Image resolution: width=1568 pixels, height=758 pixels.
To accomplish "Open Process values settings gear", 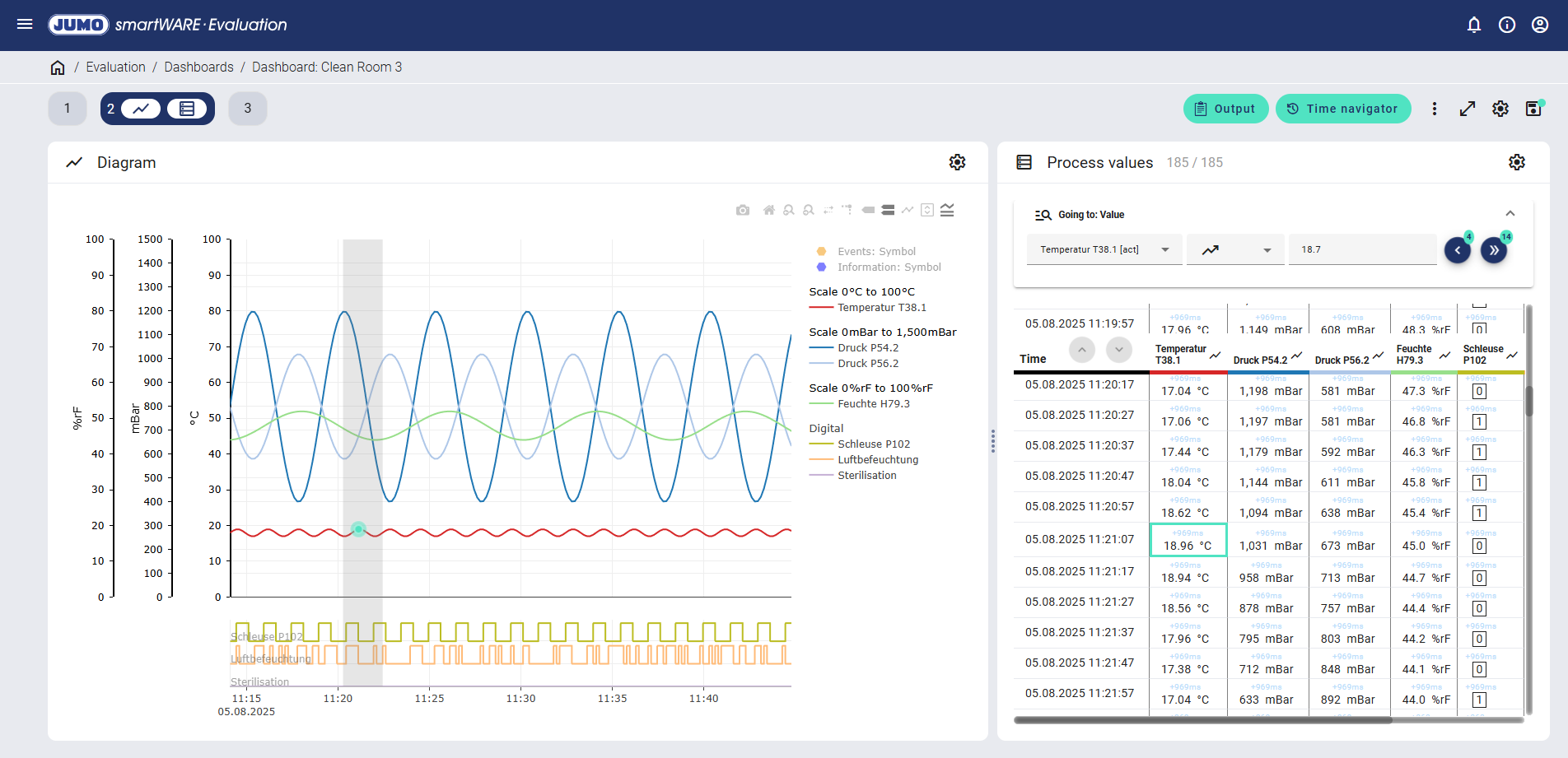I will coord(1517,162).
